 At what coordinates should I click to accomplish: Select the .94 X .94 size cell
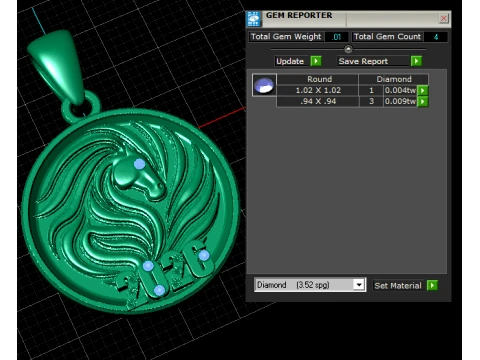coord(318,101)
